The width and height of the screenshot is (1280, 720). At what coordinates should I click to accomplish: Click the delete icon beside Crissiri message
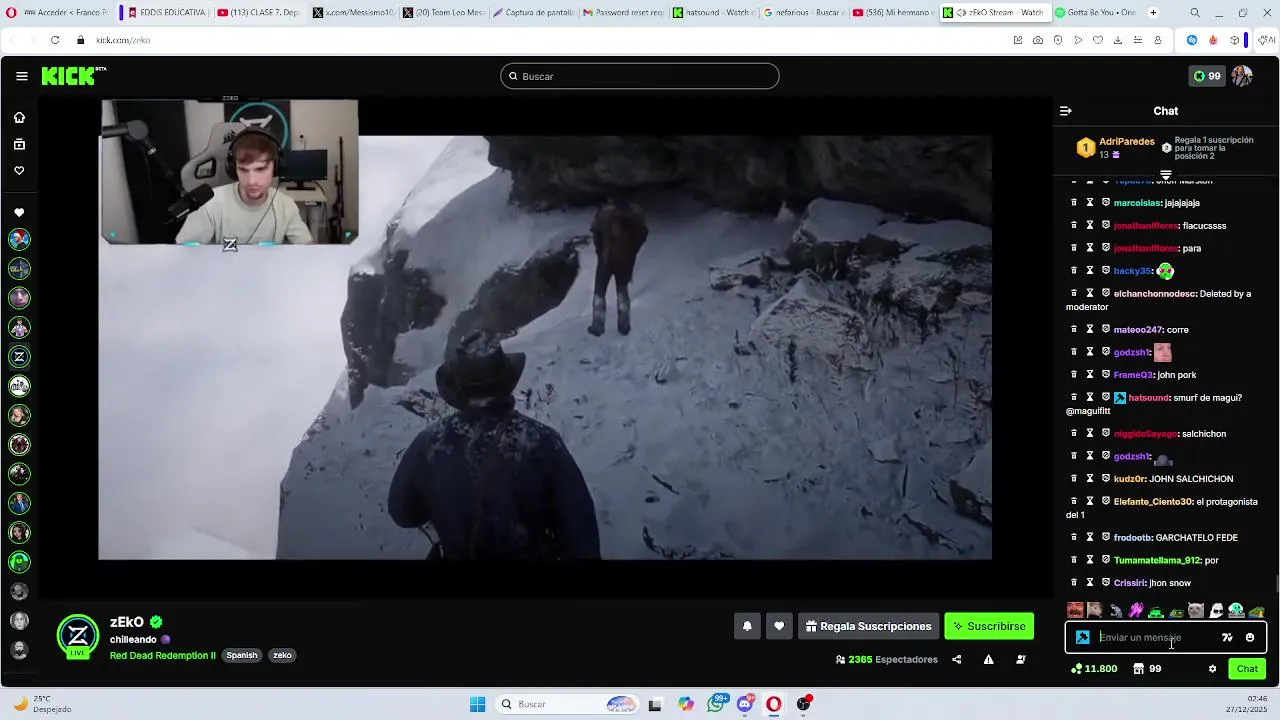pyautogui.click(x=1074, y=582)
